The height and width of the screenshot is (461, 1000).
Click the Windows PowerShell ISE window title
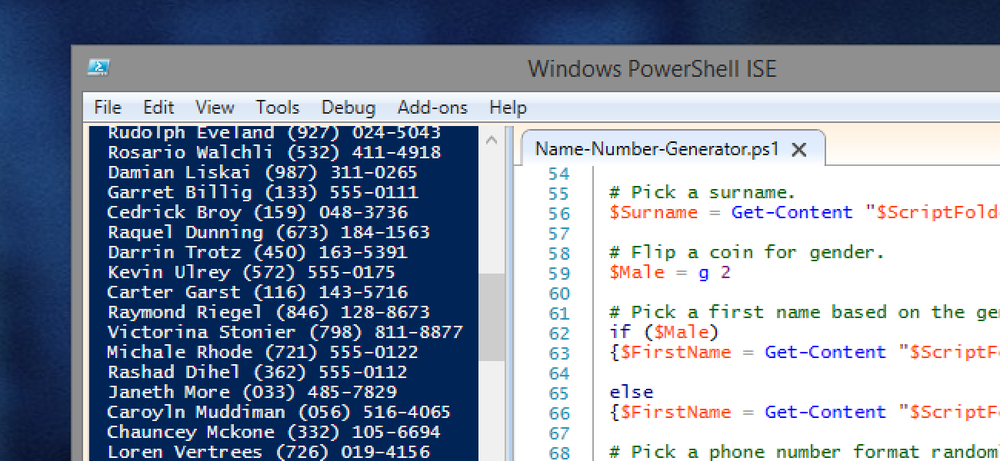652,68
